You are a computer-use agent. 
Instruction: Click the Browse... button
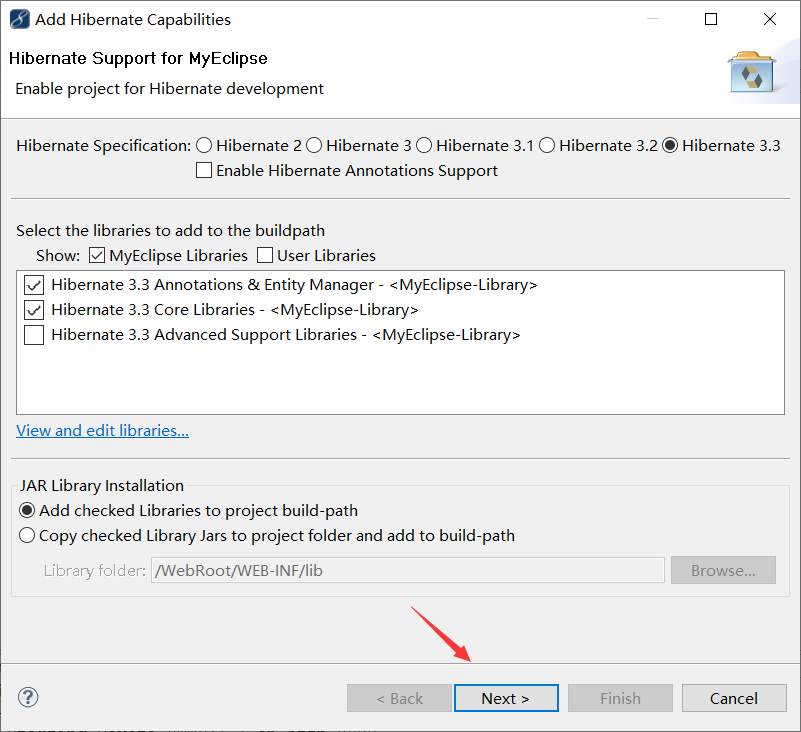(723, 570)
